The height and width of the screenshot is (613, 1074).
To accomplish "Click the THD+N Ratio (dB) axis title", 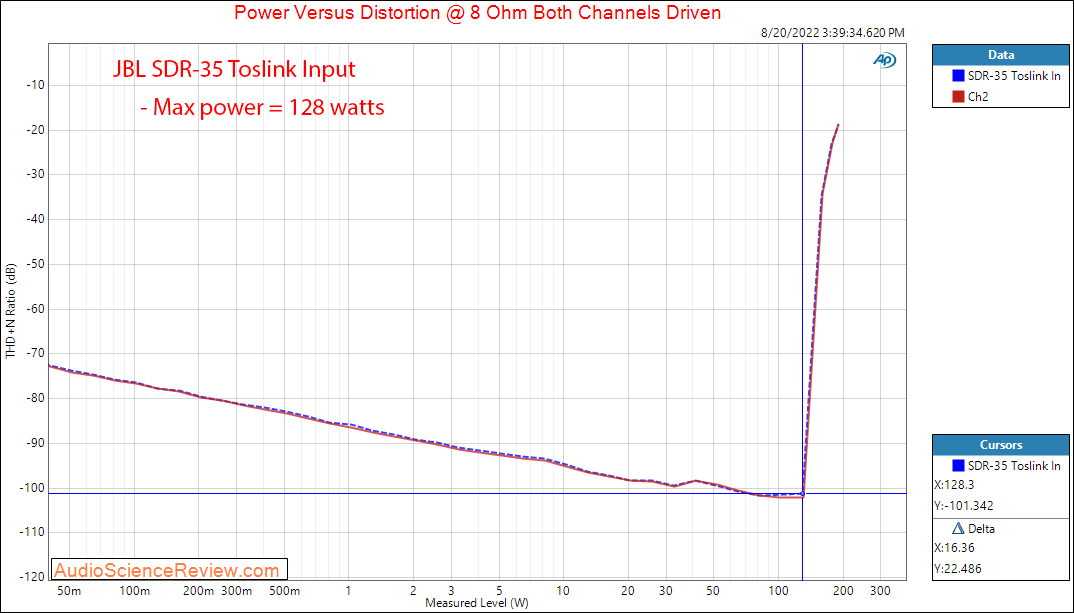I will point(10,310).
